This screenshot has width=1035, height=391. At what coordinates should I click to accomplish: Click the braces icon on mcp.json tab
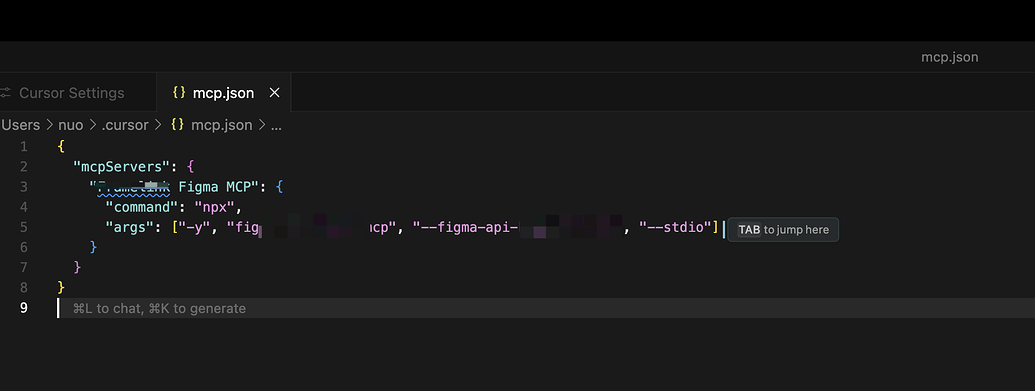point(179,92)
